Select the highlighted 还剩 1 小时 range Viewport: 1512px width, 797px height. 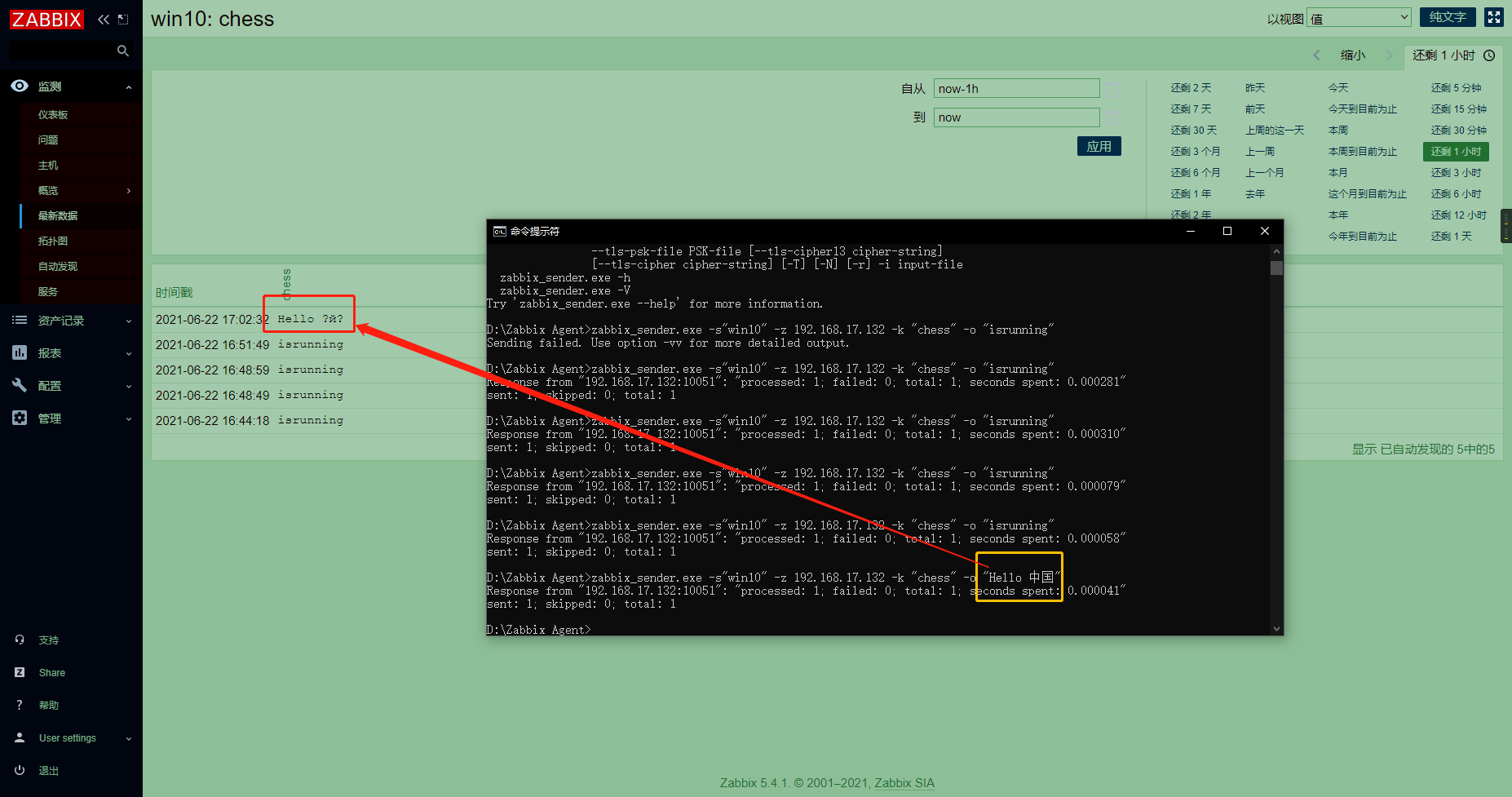1456,152
